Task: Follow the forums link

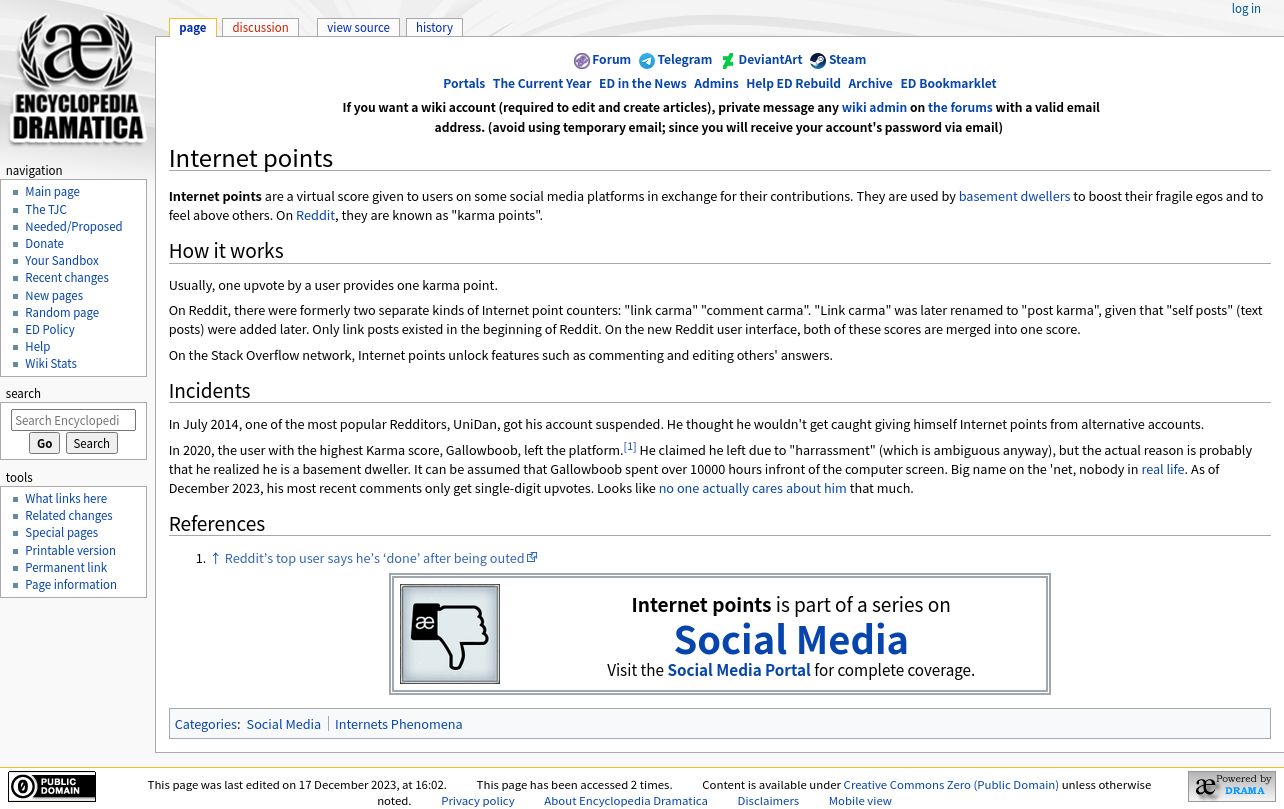Action: (x=960, y=108)
